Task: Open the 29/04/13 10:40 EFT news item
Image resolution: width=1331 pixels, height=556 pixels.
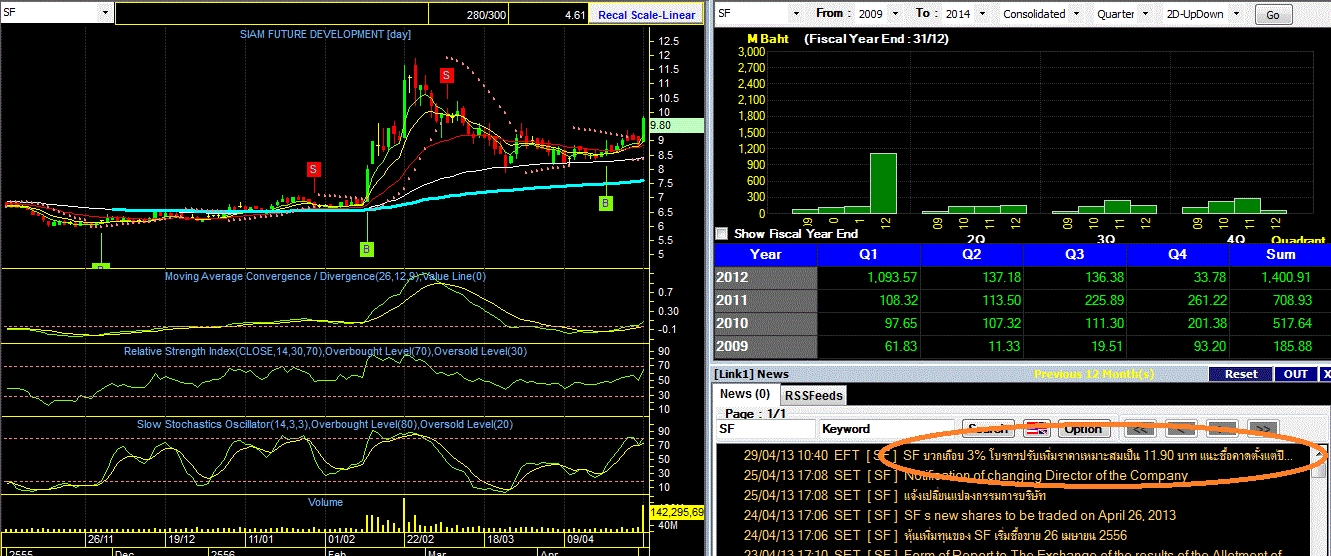Action: 1016,454
